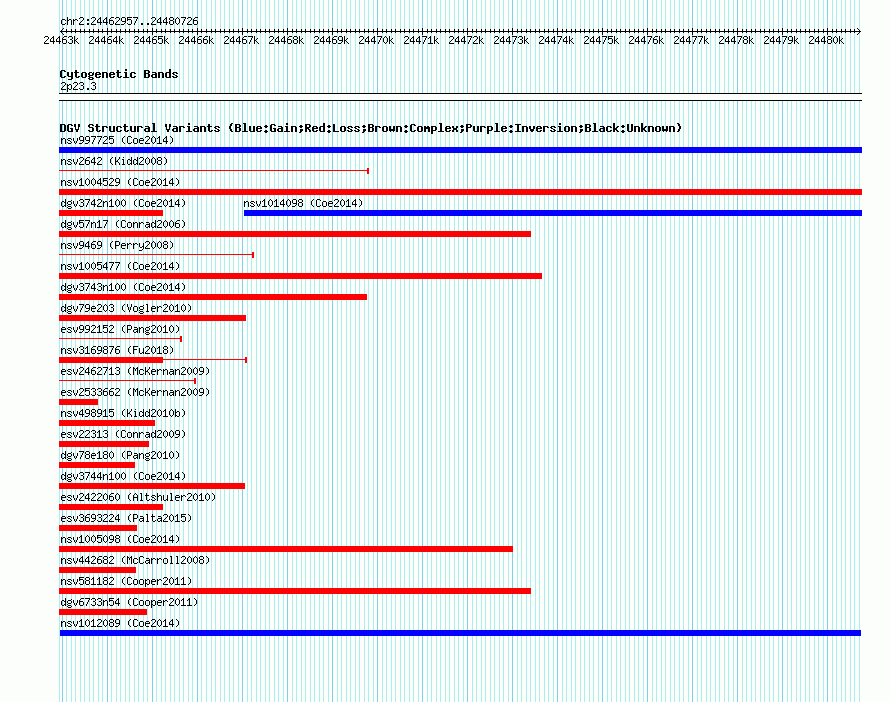The width and height of the screenshot is (890, 702).
Task: Click the nsv1005477 (Coe2014) label
Action: 120,266
